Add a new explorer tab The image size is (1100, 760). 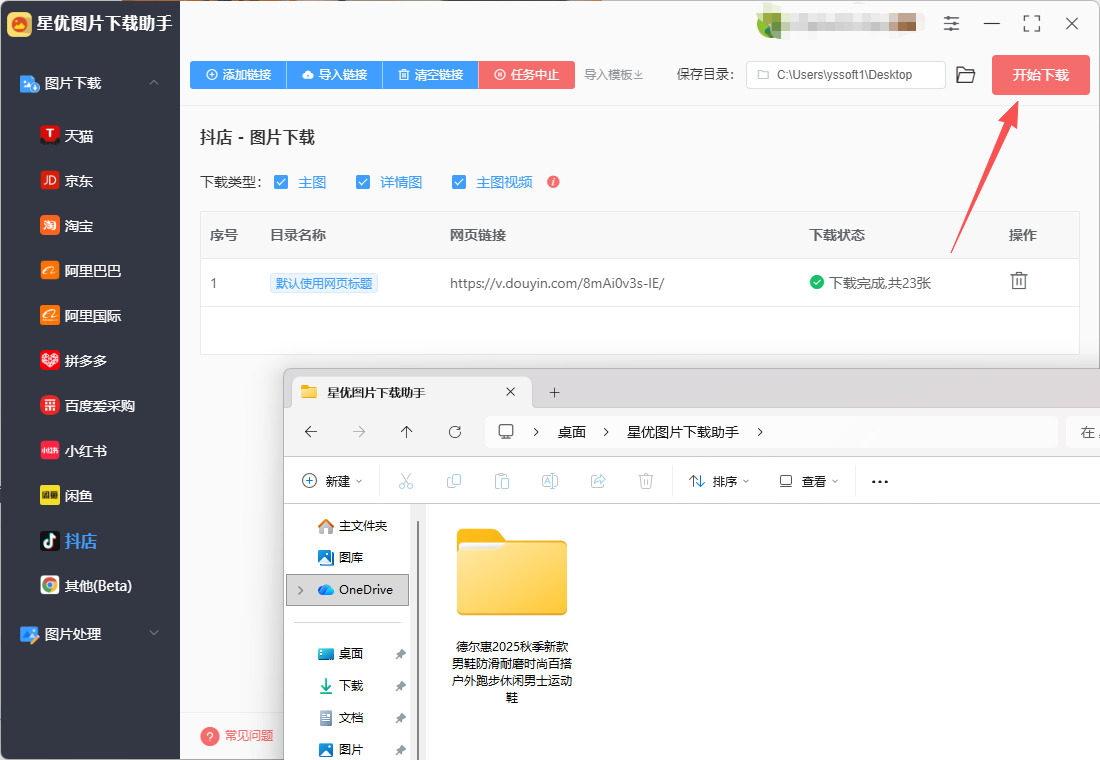coord(554,392)
